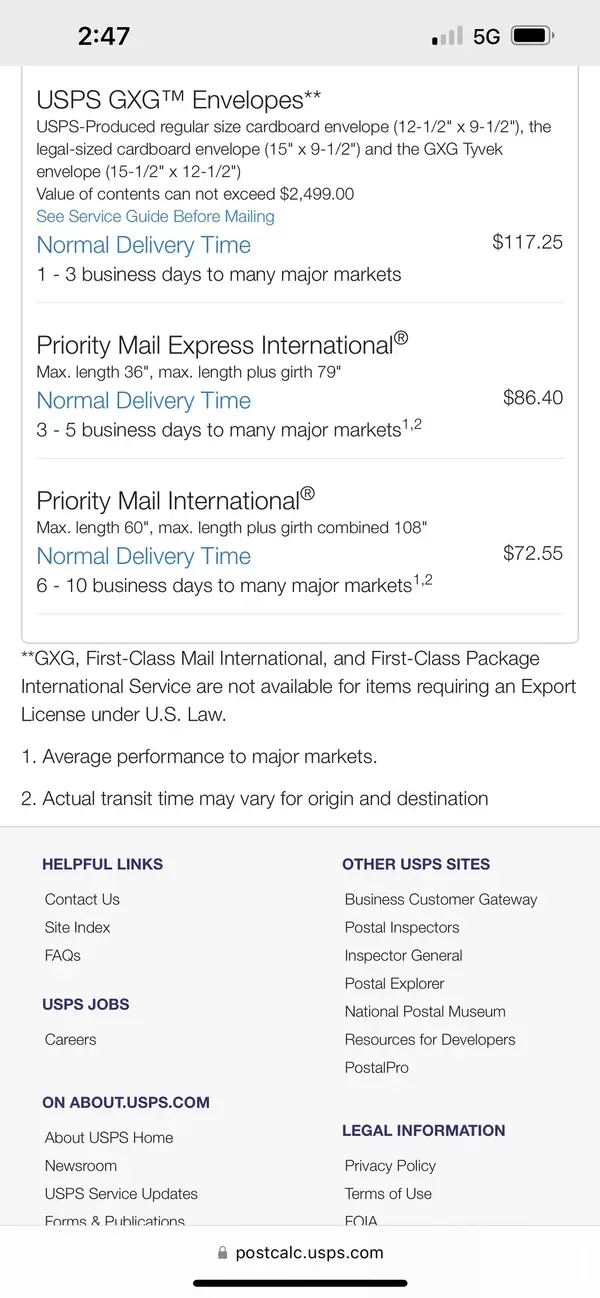Open Normal Delivery Time for Priority Mail Express International
600x1298 pixels.
tap(144, 401)
